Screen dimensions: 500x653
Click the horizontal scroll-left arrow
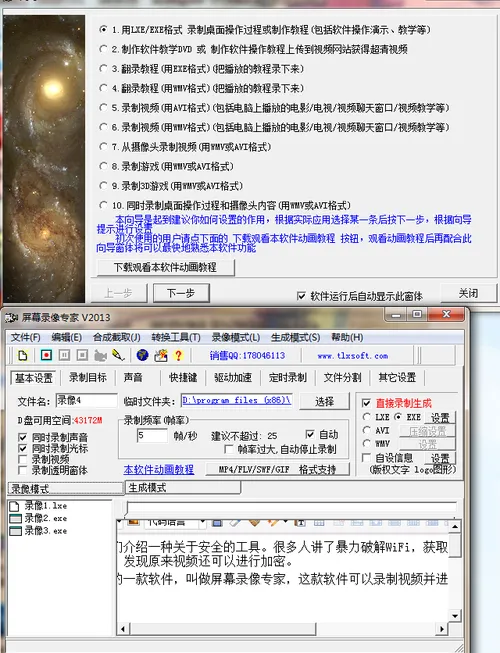click(123, 628)
